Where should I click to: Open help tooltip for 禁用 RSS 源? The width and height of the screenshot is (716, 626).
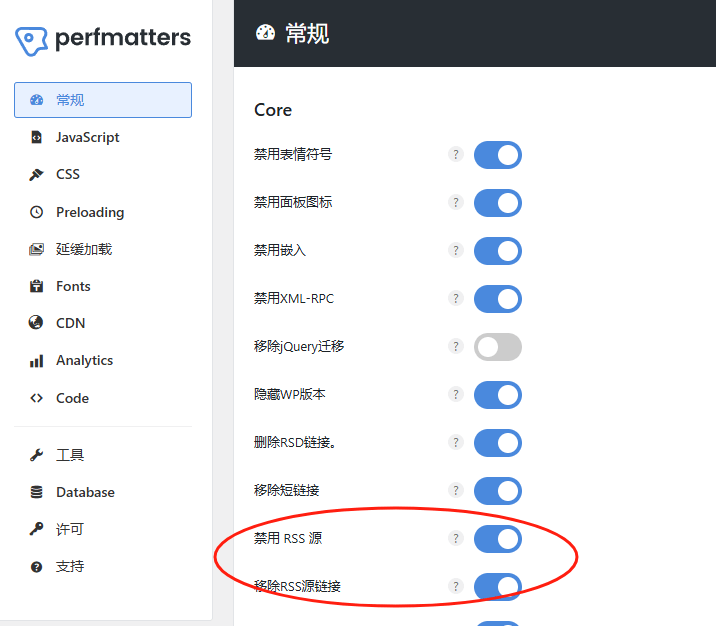point(456,538)
